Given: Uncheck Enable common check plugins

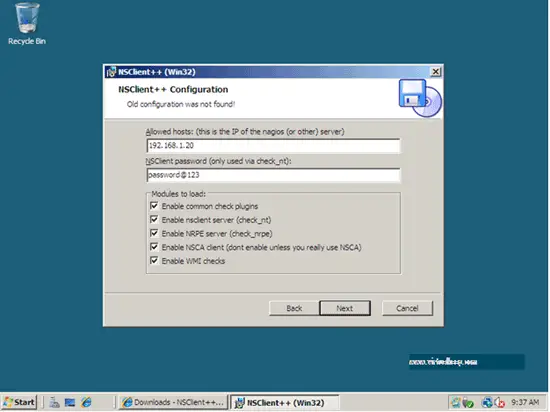Looking at the screenshot, I should pyautogui.click(x=154, y=206).
